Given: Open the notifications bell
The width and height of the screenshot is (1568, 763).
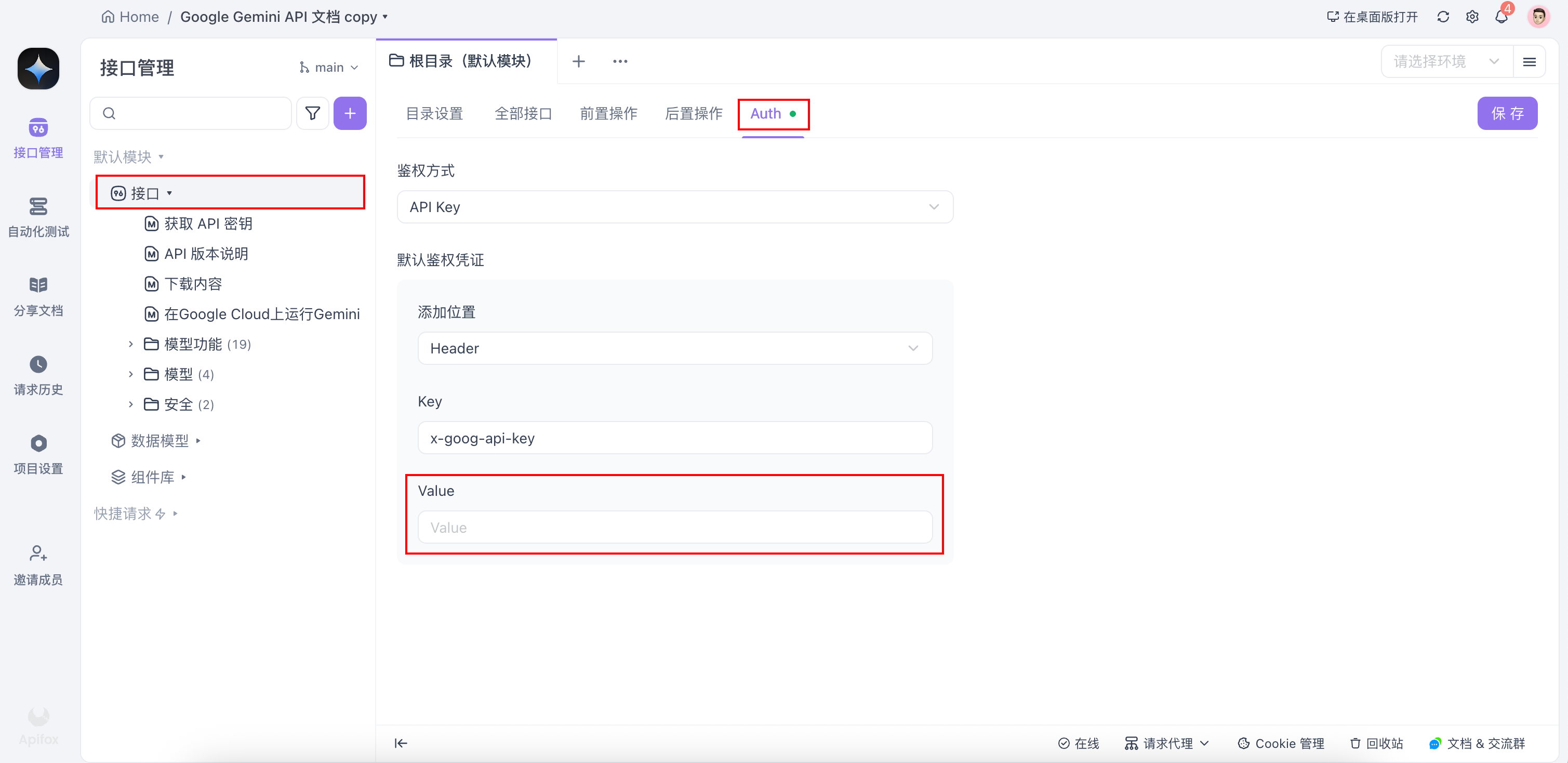Looking at the screenshot, I should coord(1501,17).
